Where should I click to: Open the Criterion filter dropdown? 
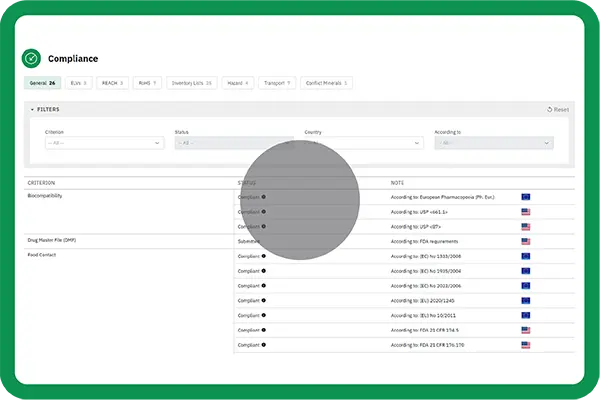point(104,143)
